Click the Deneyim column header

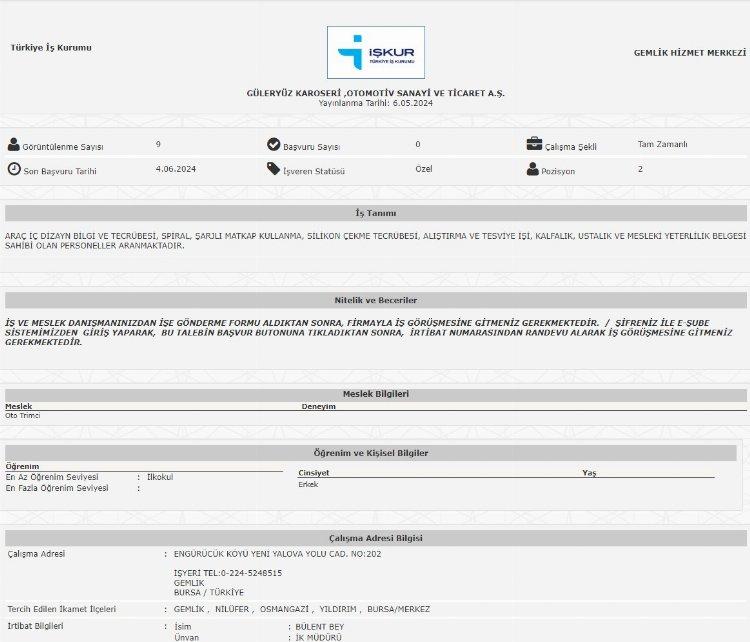(319, 407)
